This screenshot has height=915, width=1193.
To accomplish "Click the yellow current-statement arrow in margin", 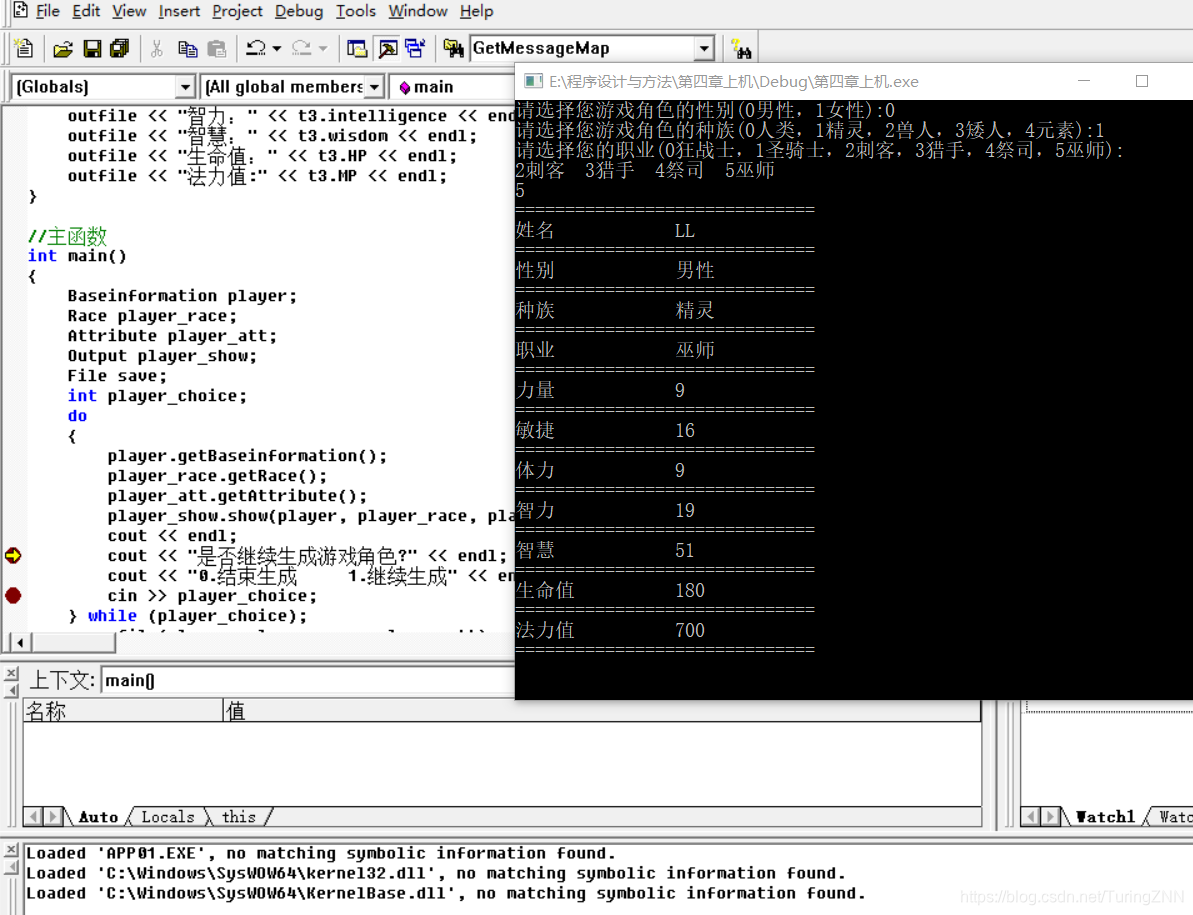I will (x=13, y=556).
